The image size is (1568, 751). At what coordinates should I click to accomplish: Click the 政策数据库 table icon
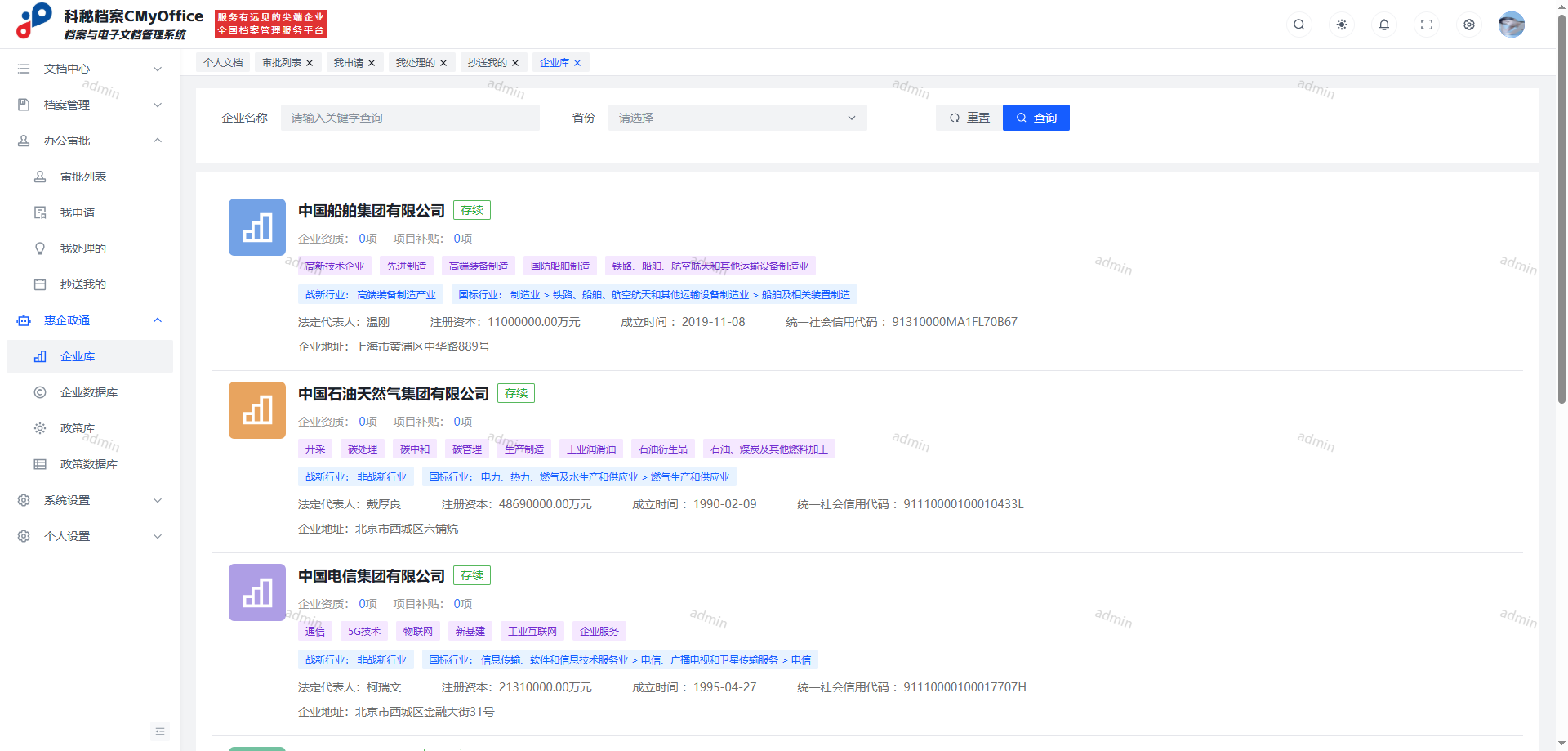pos(40,464)
